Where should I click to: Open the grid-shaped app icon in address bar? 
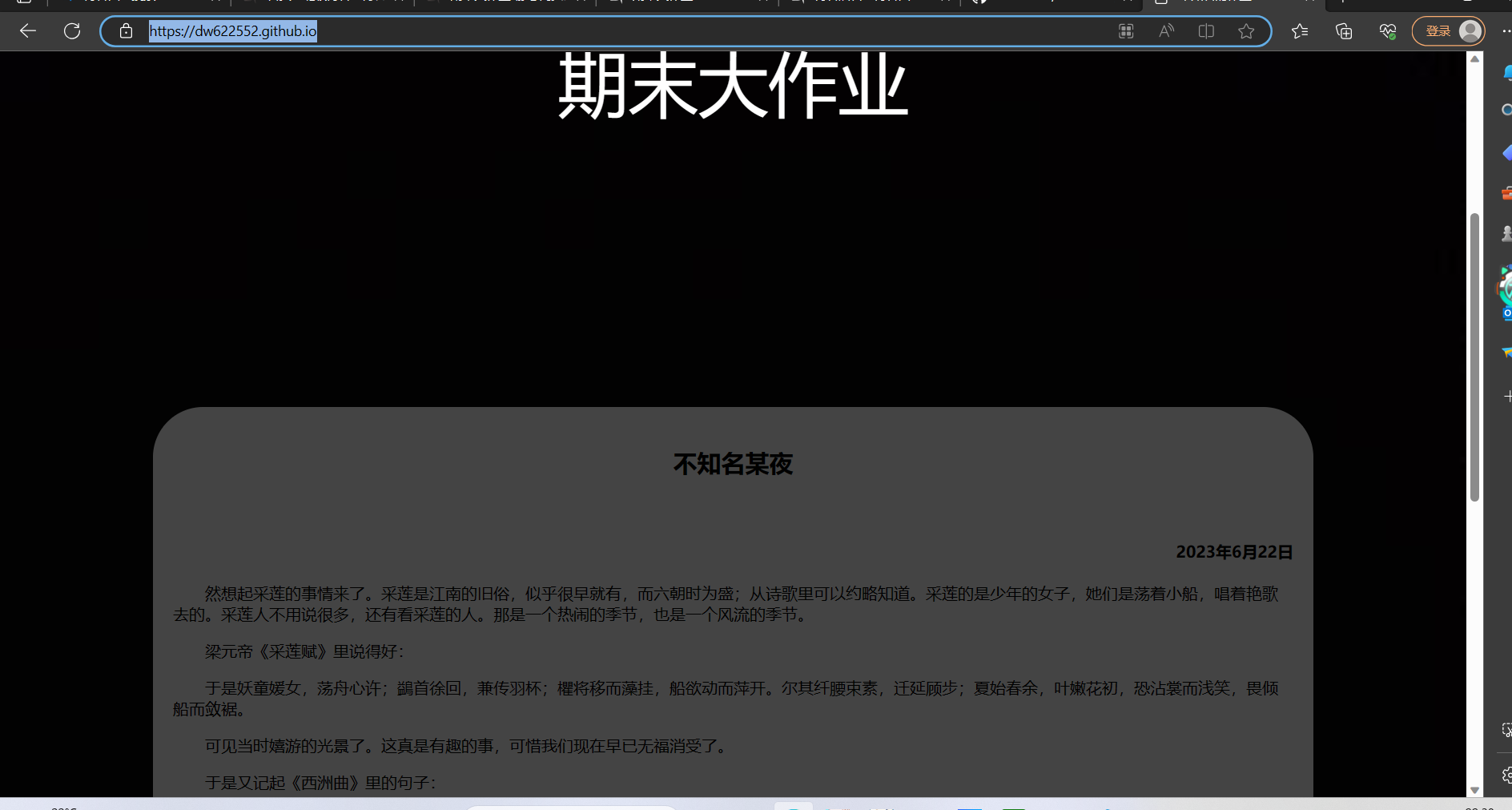click(x=1126, y=31)
